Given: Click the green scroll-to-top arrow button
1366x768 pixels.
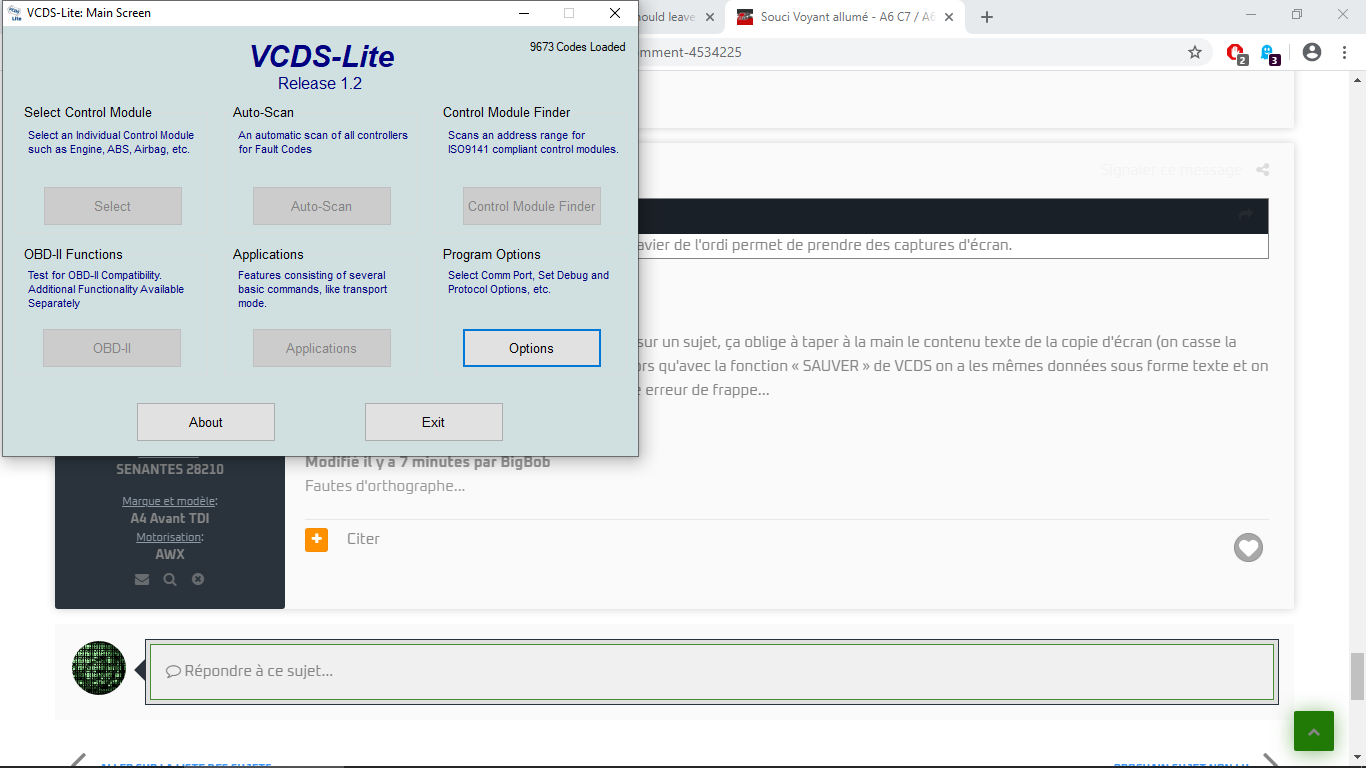Looking at the screenshot, I should [1313, 731].
